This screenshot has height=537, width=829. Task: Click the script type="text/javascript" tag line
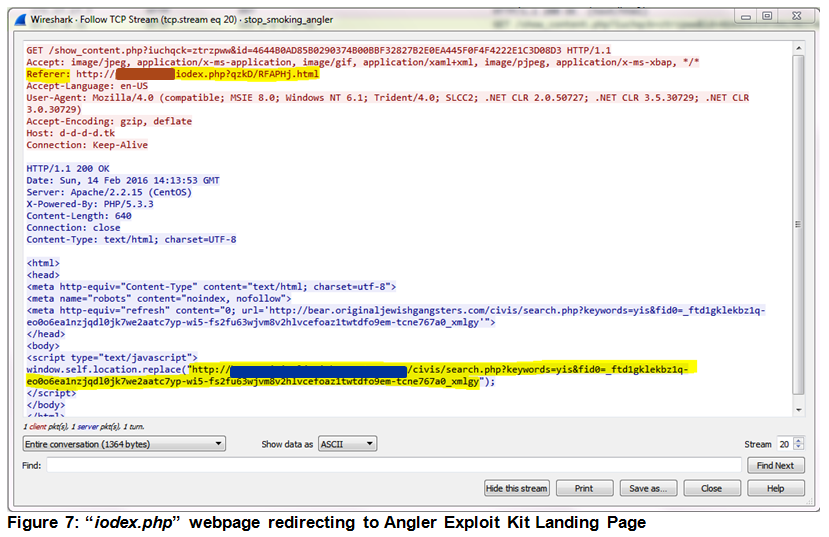point(112,358)
